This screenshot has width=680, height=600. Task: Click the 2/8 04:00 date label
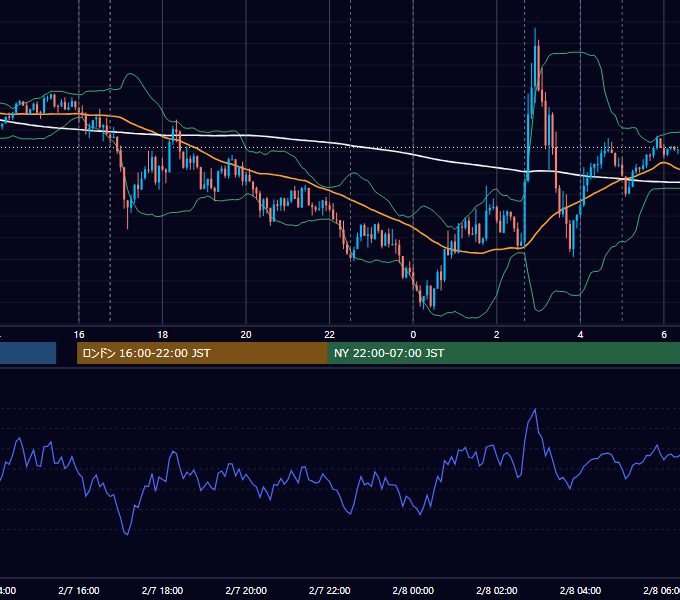tap(580, 590)
